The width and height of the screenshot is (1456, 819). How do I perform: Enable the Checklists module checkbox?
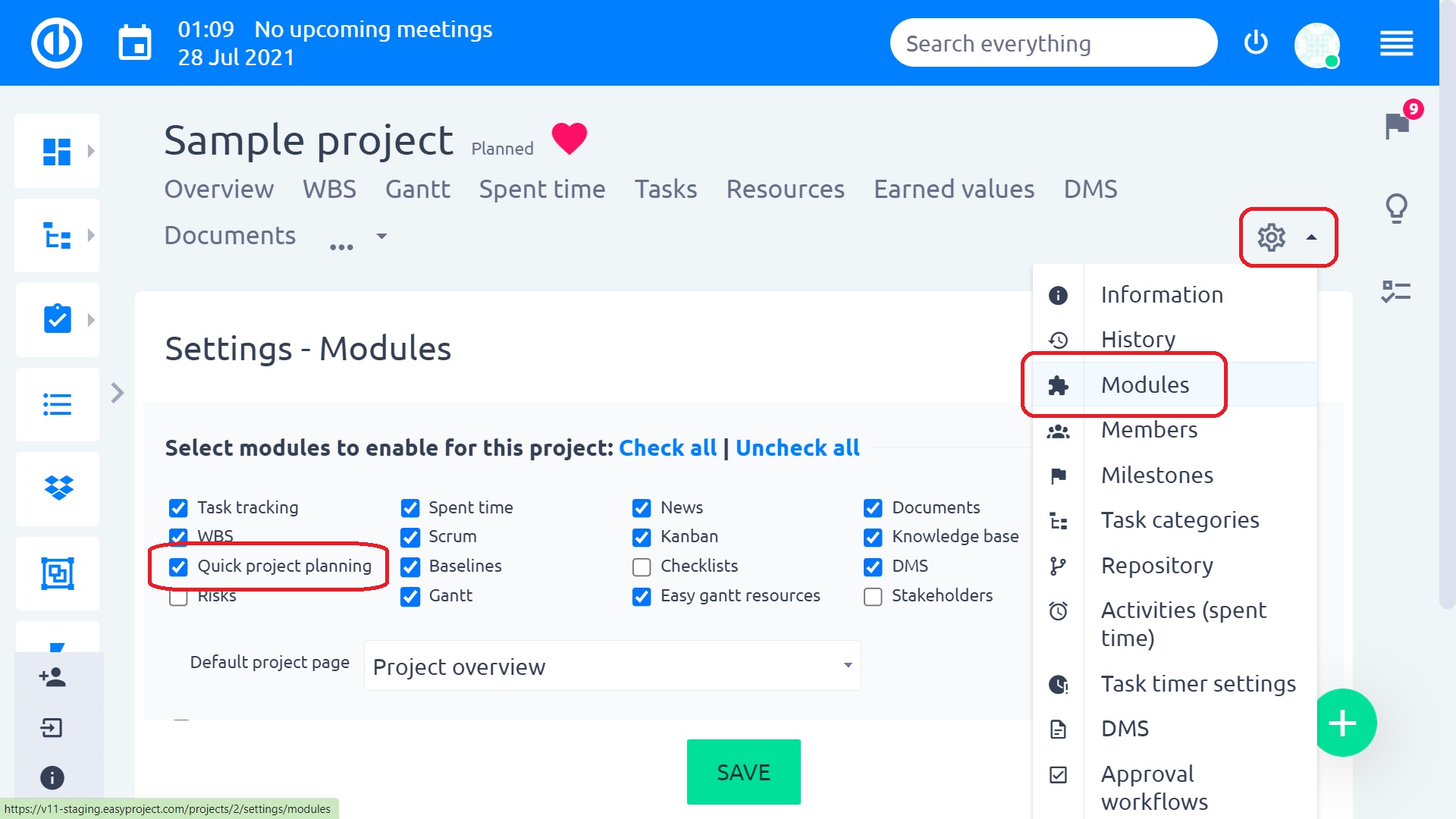coord(642,567)
